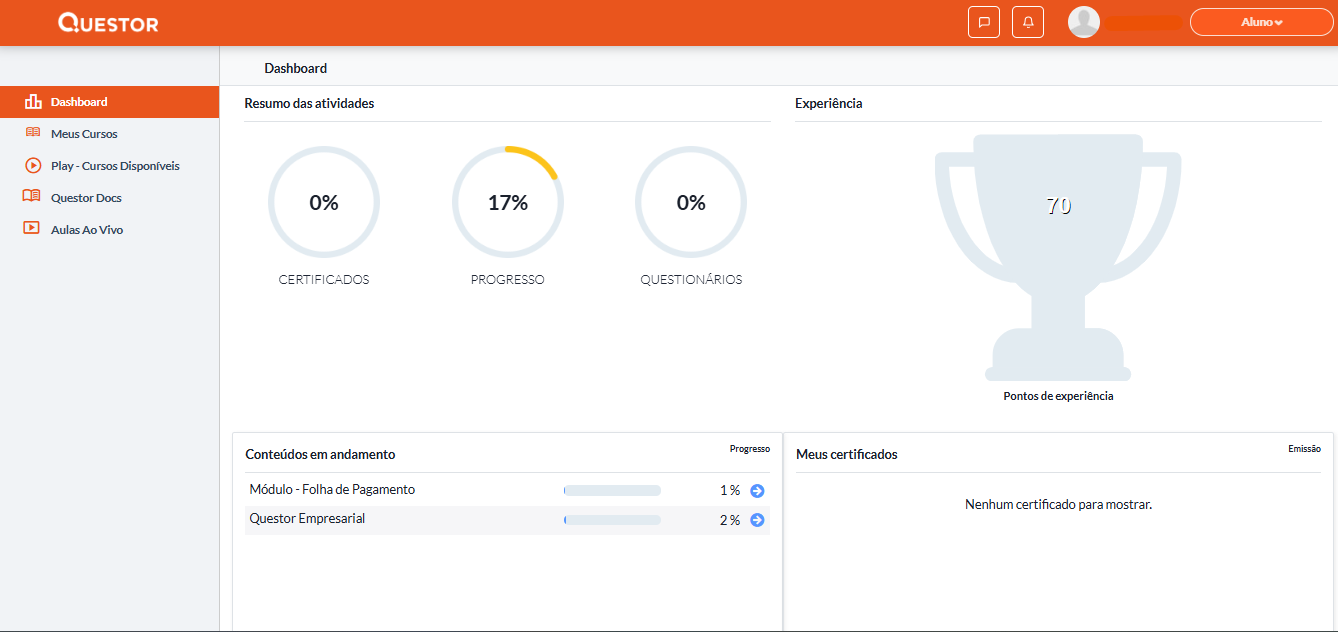
Task: Select Aulas Ao Vivo in sidebar
Action: click(87, 230)
